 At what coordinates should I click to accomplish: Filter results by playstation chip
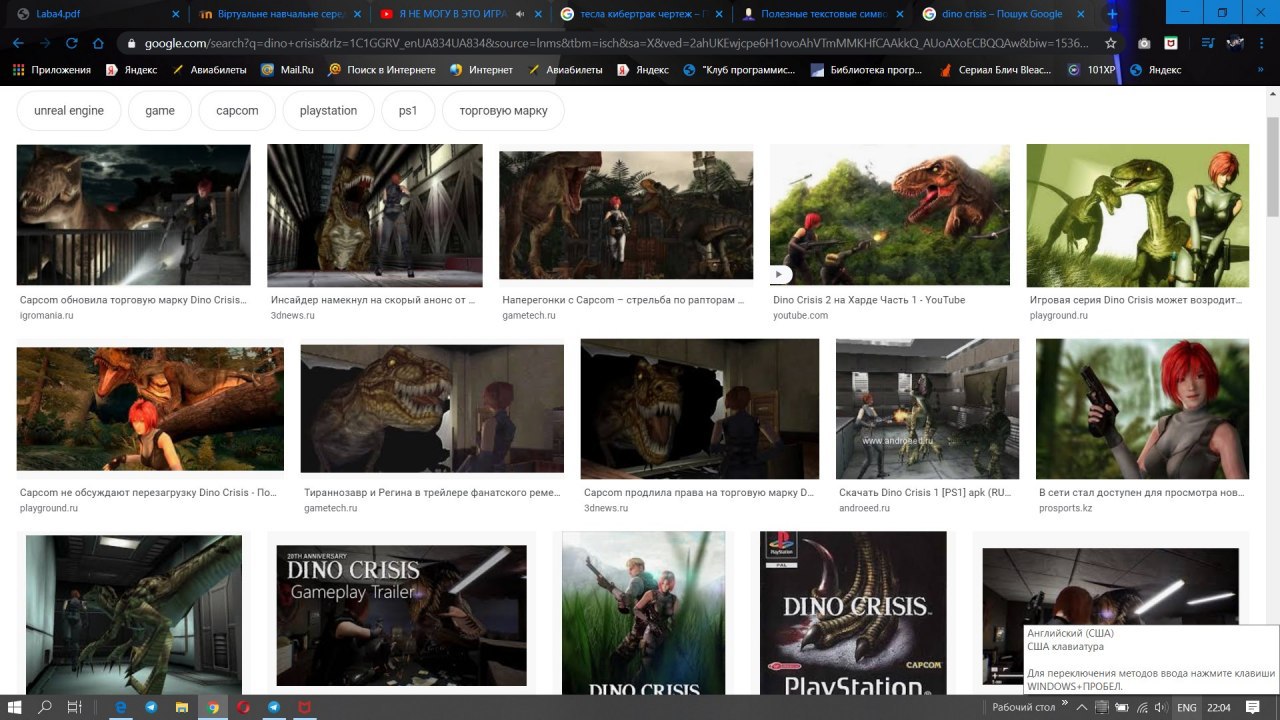(328, 111)
